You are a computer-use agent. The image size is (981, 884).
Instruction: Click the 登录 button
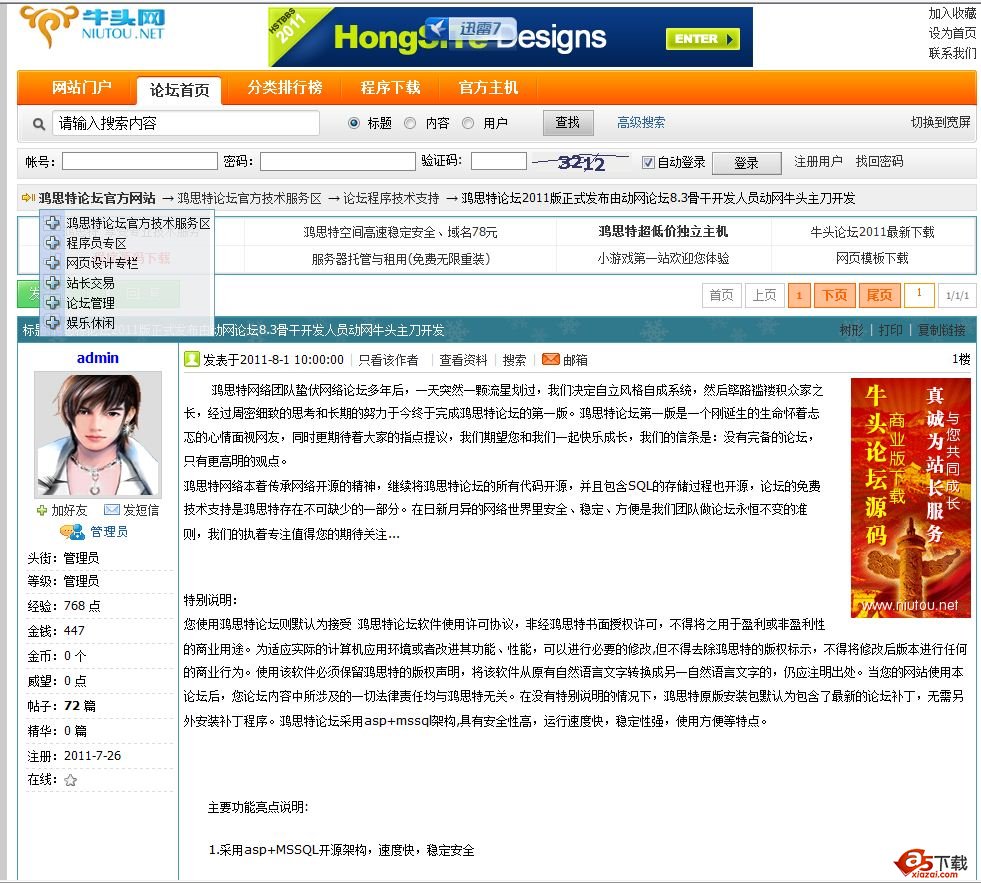point(746,163)
